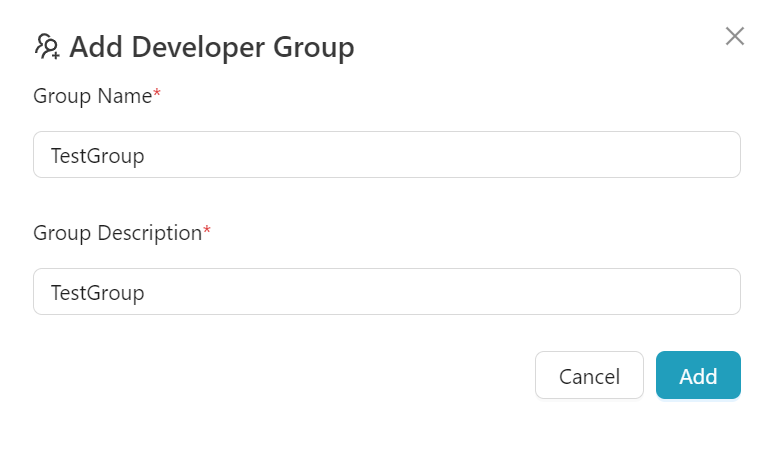Click the red asterisk next to Group Name
The height and width of the screenshot is (466, 772).
click(157, 95)
